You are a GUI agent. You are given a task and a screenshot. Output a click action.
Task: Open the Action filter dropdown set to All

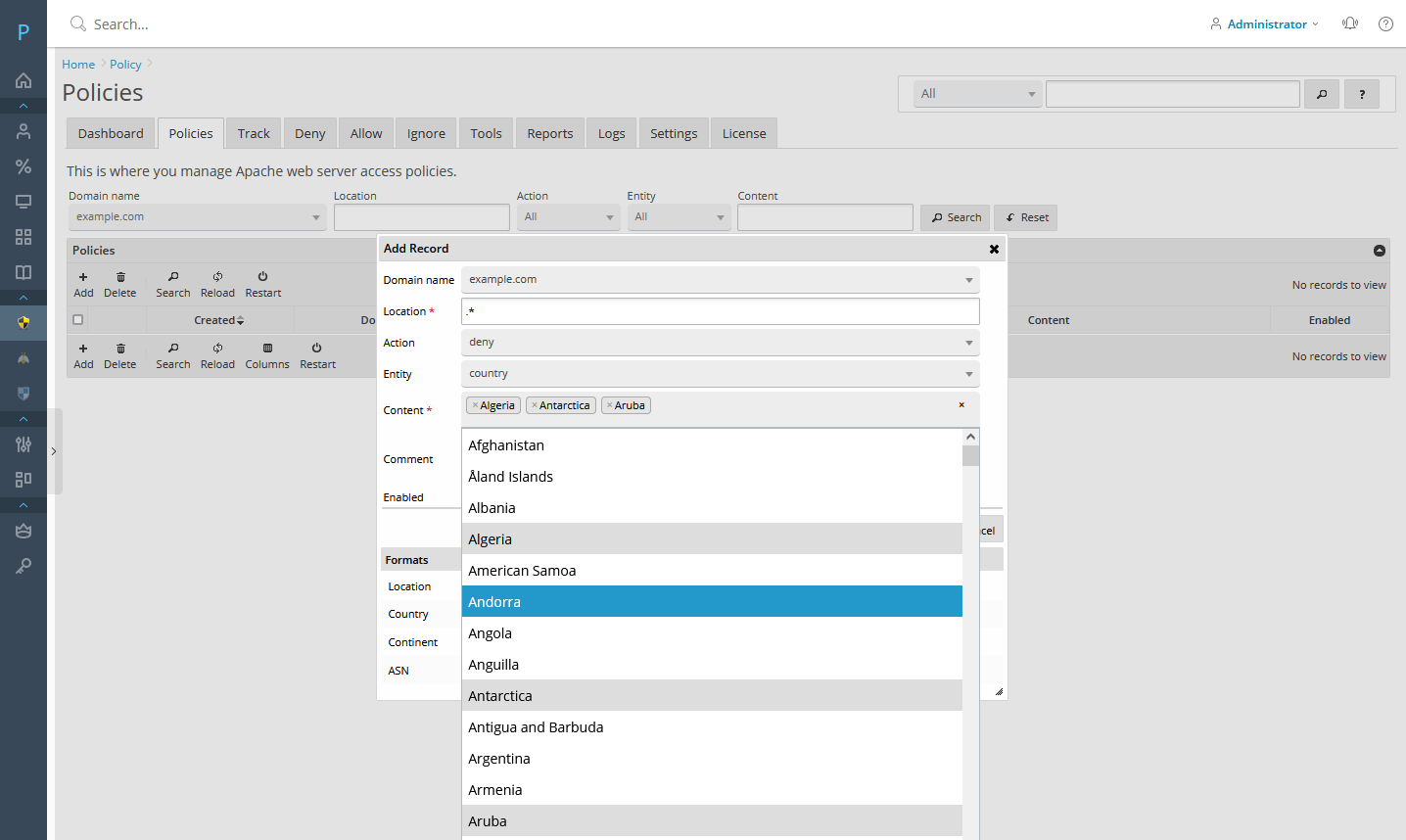568,217
